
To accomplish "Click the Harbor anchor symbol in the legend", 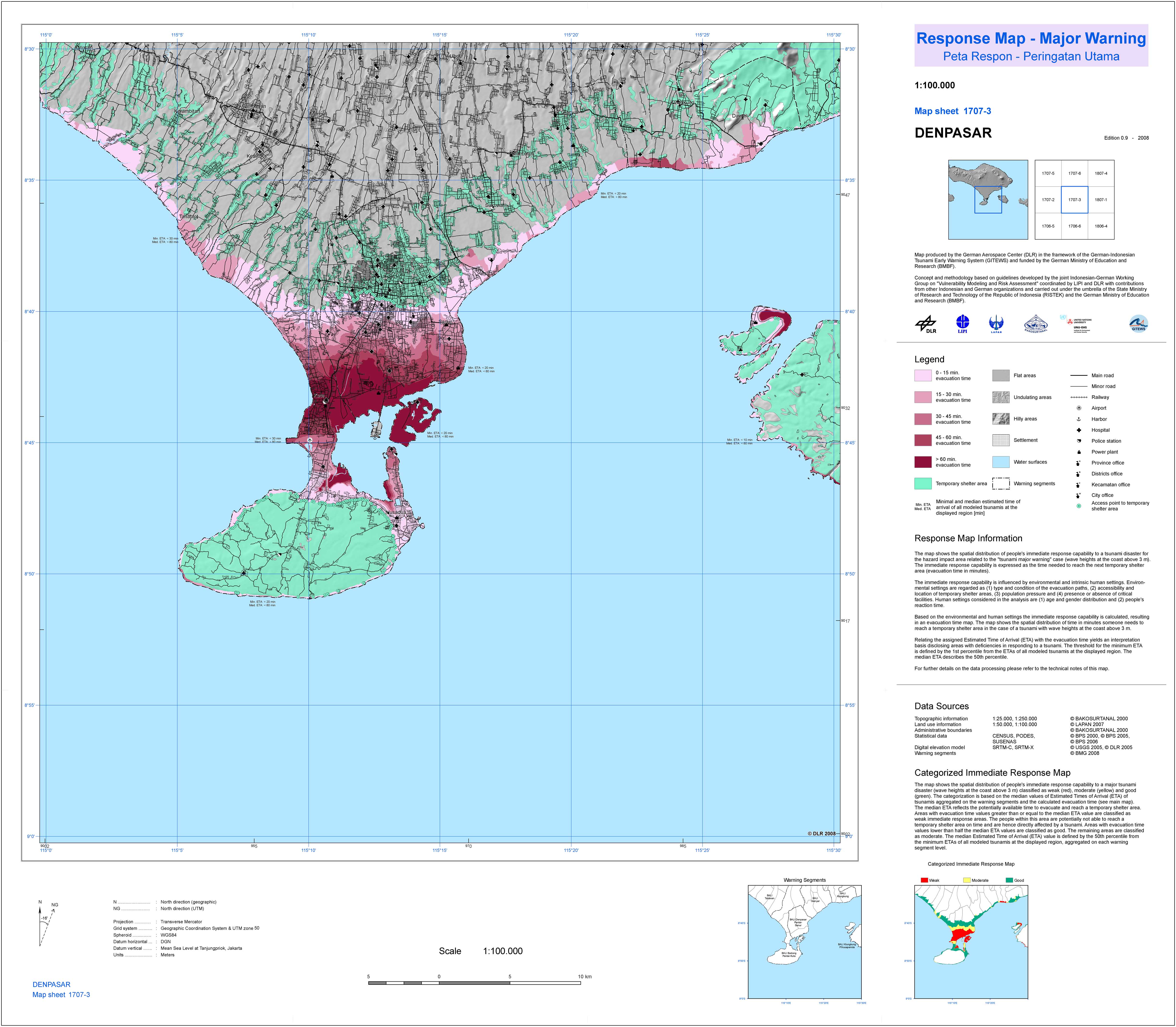I will (x=1079, y=419).
